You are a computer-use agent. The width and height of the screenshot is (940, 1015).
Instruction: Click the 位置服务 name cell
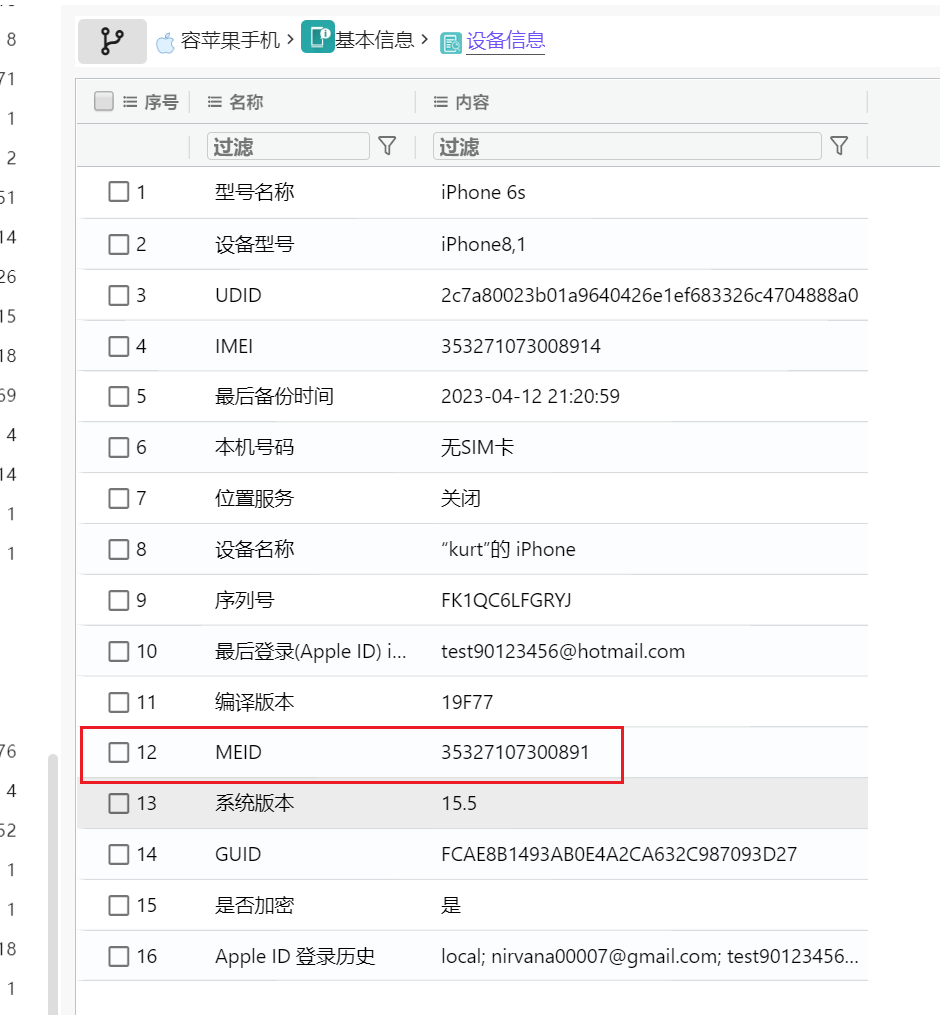click(x=254, y=498)
